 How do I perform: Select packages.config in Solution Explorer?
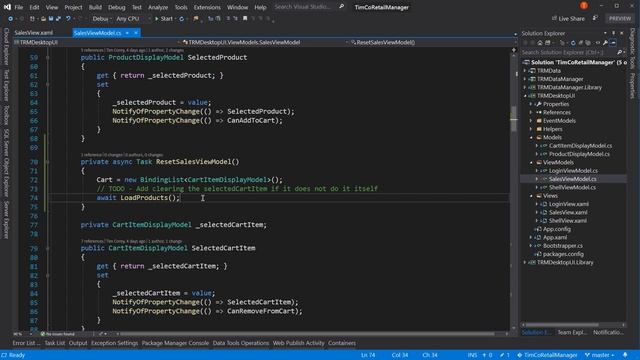click(563, 254)
